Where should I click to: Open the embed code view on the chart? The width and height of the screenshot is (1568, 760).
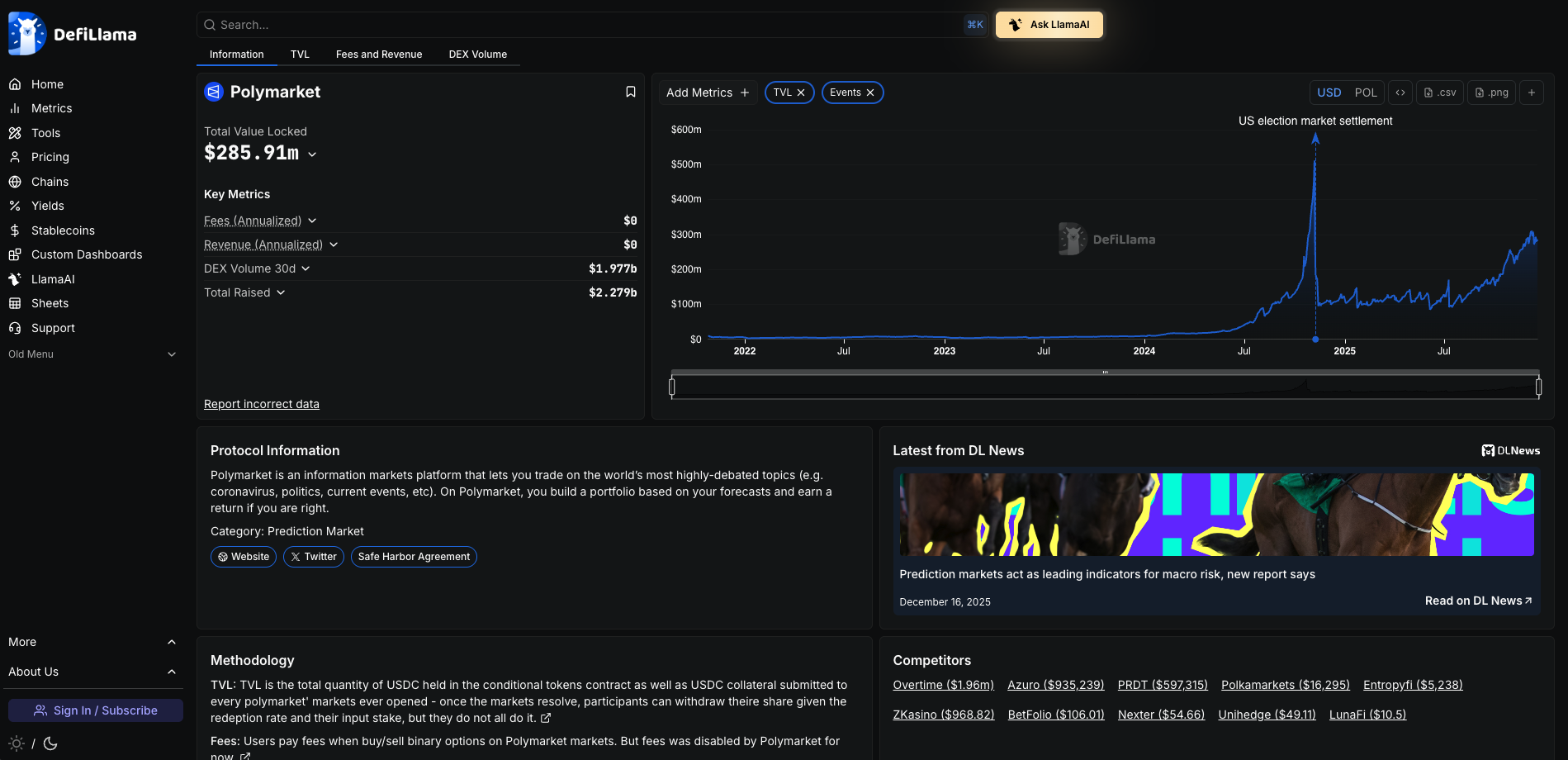tap(1400, 92)
